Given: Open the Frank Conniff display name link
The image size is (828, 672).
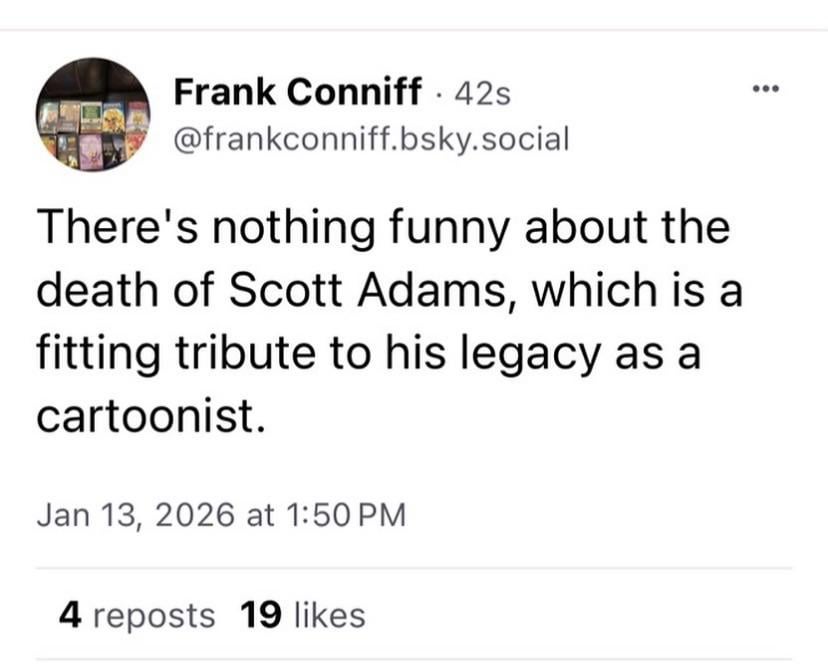Looking at the screenshot, I should [297, 94].
